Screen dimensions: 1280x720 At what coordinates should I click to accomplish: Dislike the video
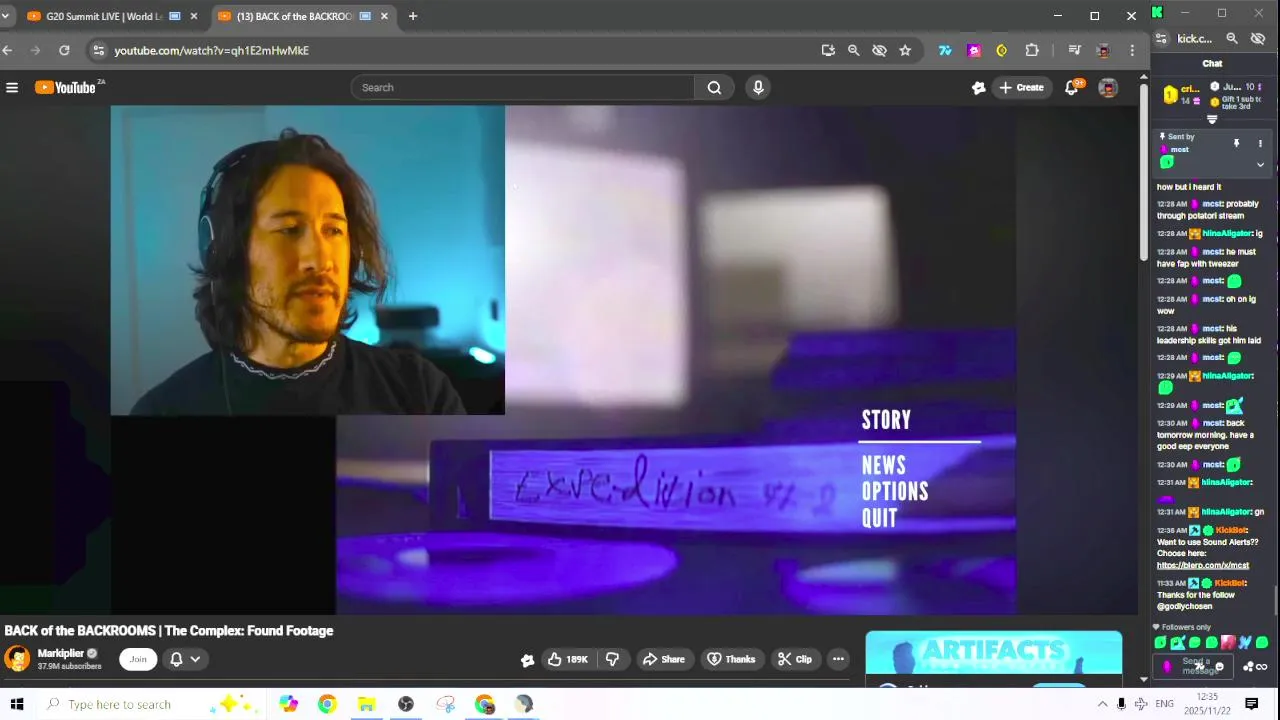coord(612,659)
